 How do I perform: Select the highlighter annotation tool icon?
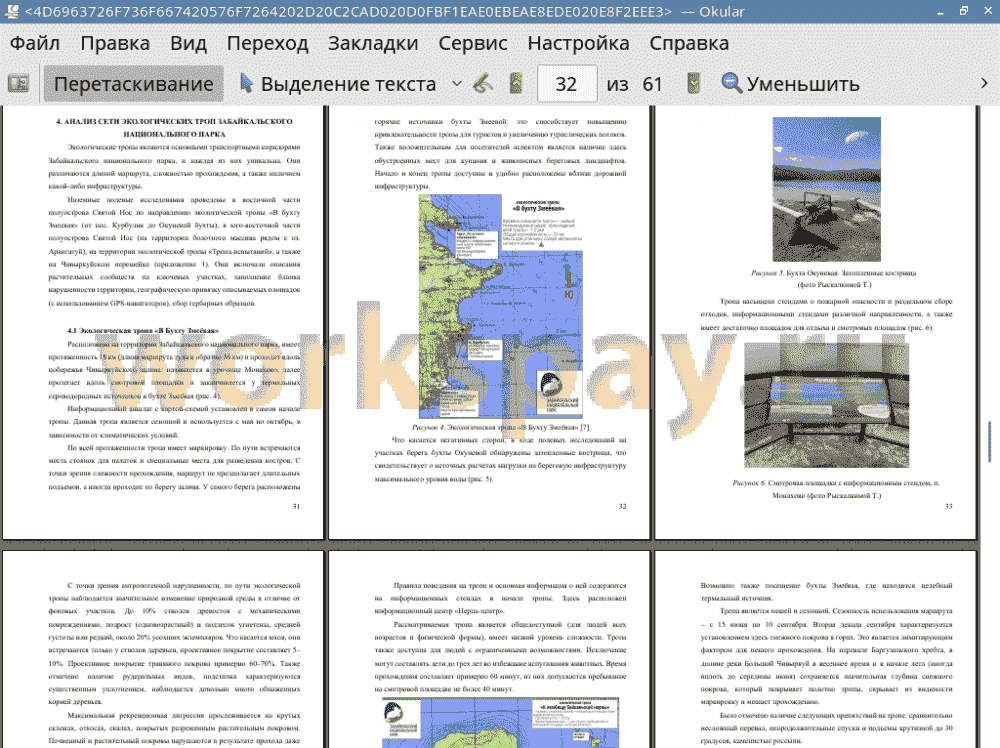point(484,84)
